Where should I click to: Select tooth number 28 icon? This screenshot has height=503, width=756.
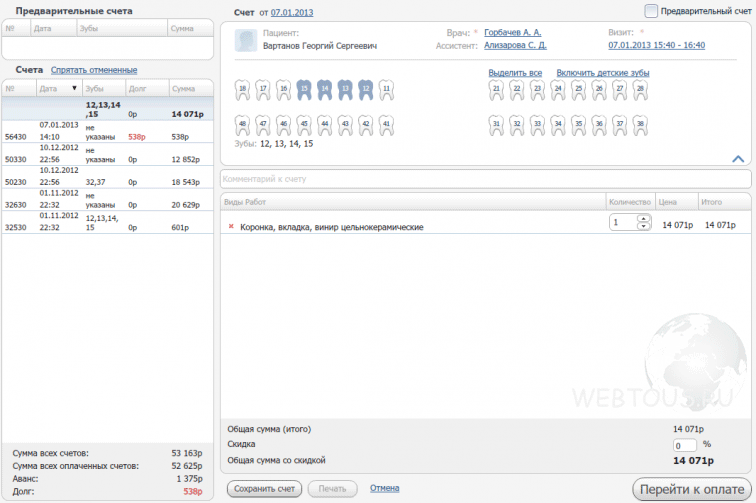click(x=640, y=90)
